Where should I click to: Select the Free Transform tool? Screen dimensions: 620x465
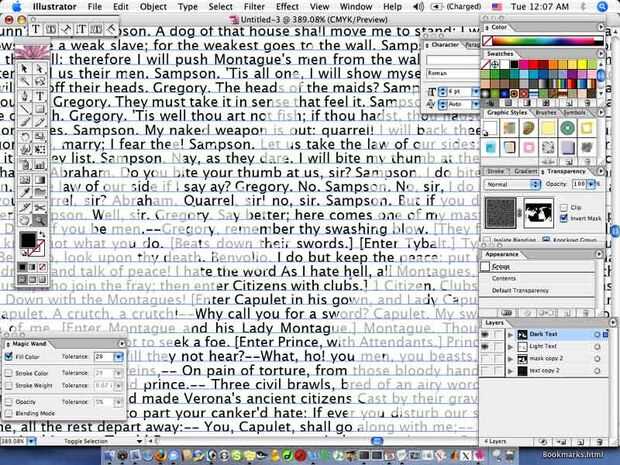tap(40, 150)
